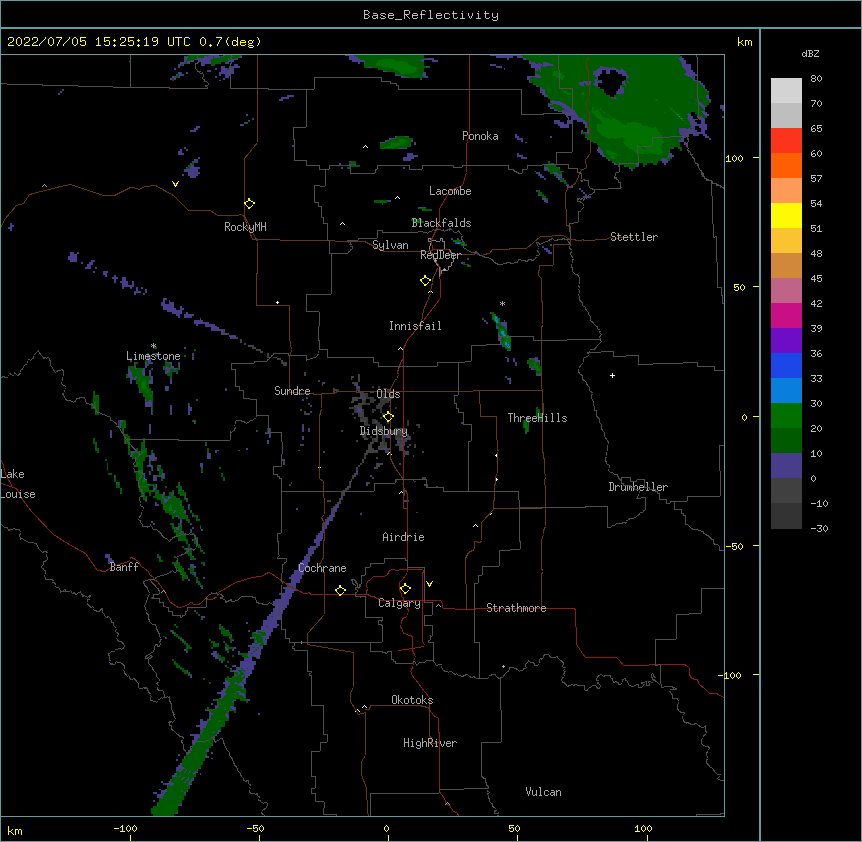Click the RockyMH label
The image size is (862, 842).
245,227
